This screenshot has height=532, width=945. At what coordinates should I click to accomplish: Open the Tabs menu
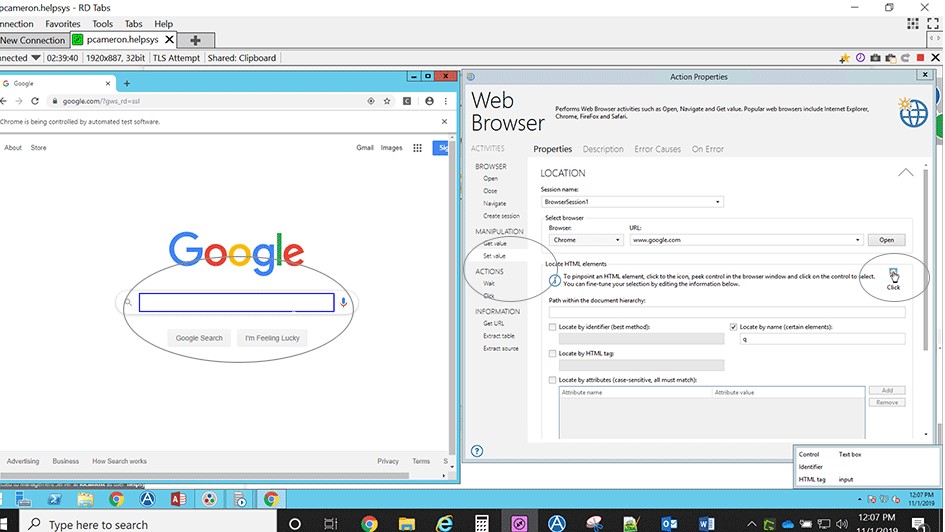(x=133, y=23)
